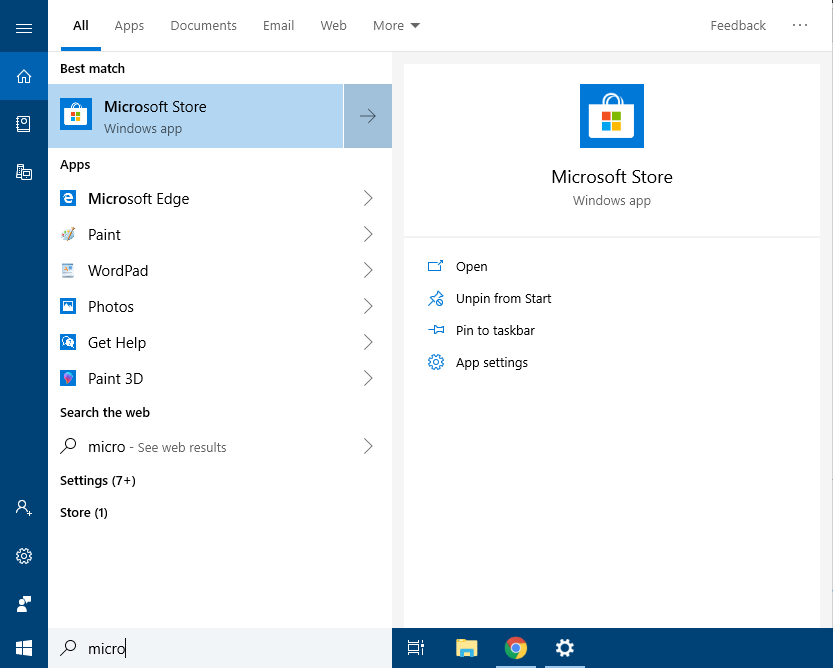Select the Microsoft Store best match title
Viewport: 833px width, 668px height.
click(155, 107)
